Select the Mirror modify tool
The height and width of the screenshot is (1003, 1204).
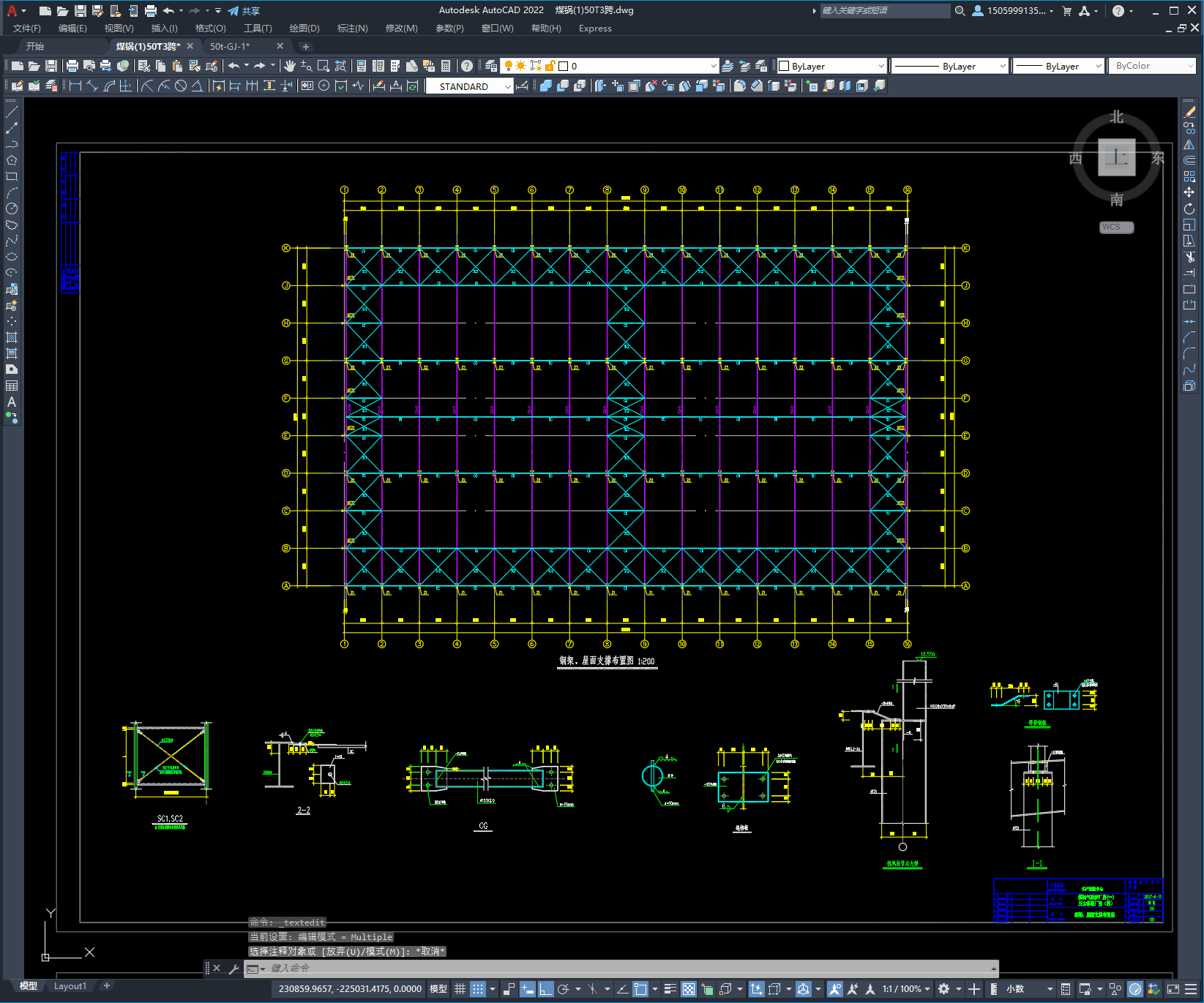[x=1189, y=144]
